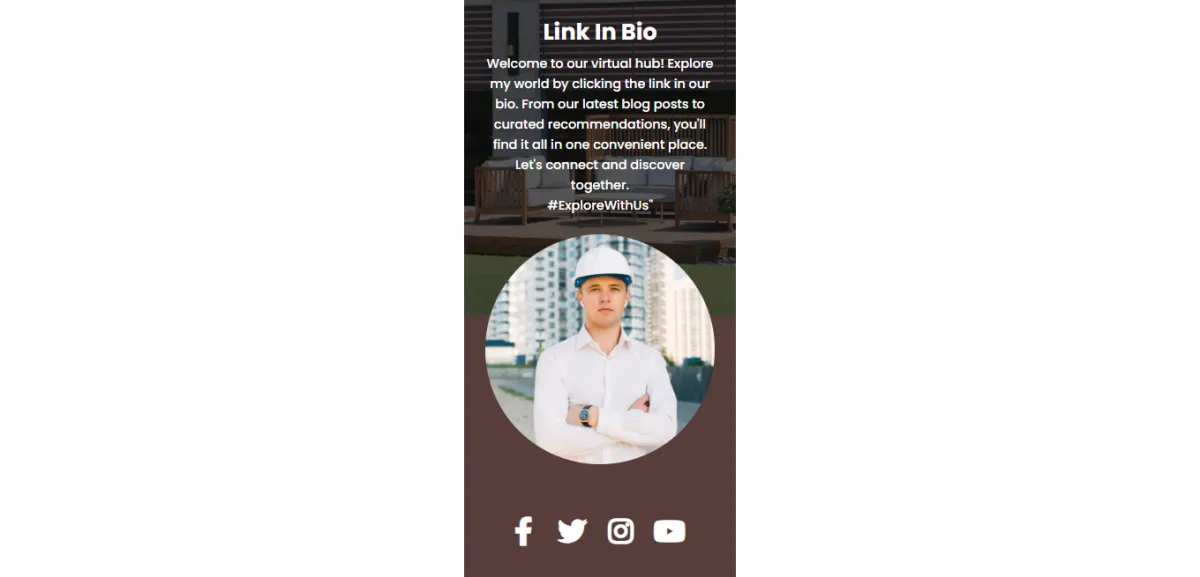Click empty white margin right of card
Screen dimensions: 1200x577
click(968, 288)
